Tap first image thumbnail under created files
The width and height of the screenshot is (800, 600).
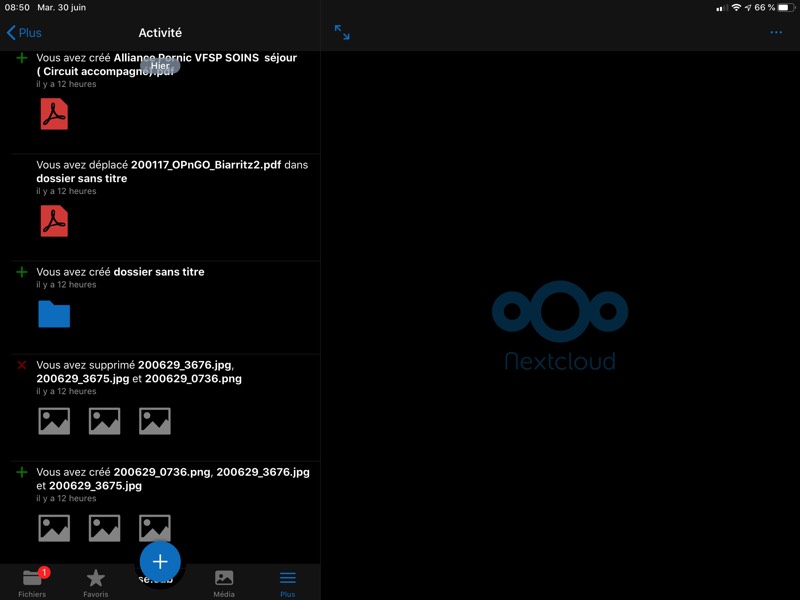click(54, 528)
